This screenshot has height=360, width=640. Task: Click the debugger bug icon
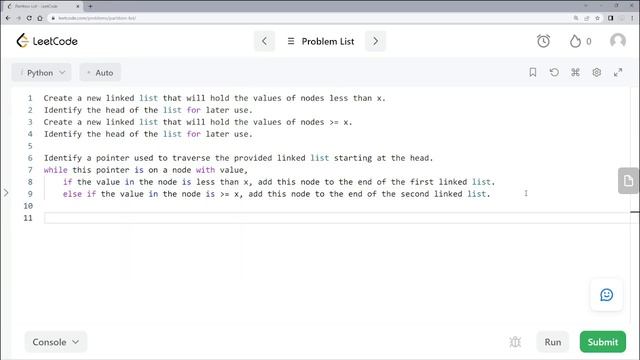pyautogui.click(x=515, y=342)
